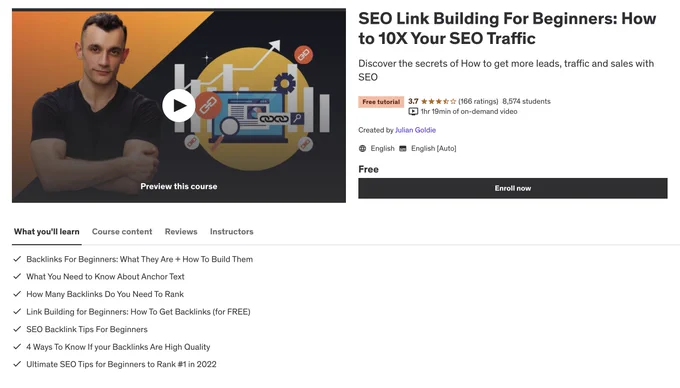
Task: Click the checkmark beside Anchor Text item
Action: point(17,277)
